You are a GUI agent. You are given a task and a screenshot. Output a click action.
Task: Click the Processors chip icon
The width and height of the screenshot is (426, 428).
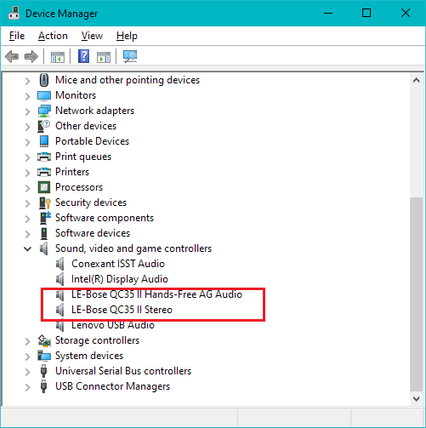pyautogui.click(x=44, y=187)
